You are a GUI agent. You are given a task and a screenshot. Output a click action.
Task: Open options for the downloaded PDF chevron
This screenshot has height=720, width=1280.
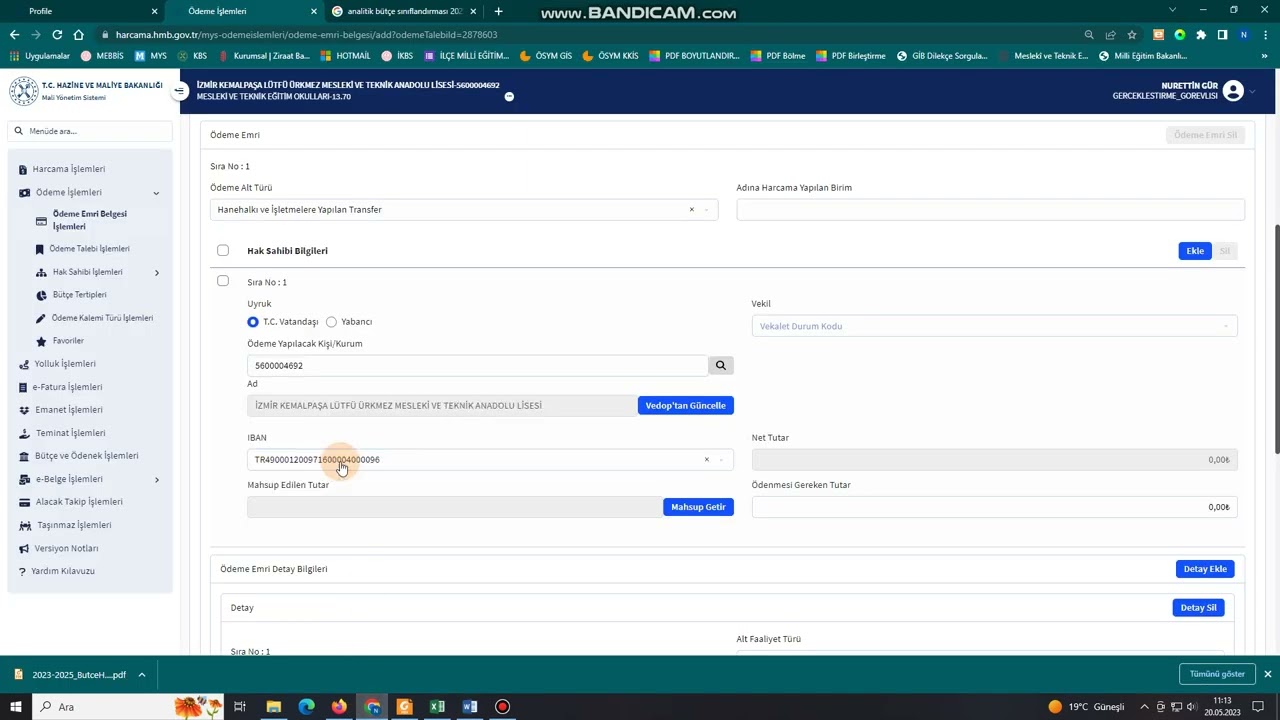pyautogui.click(x=142, y=675)
